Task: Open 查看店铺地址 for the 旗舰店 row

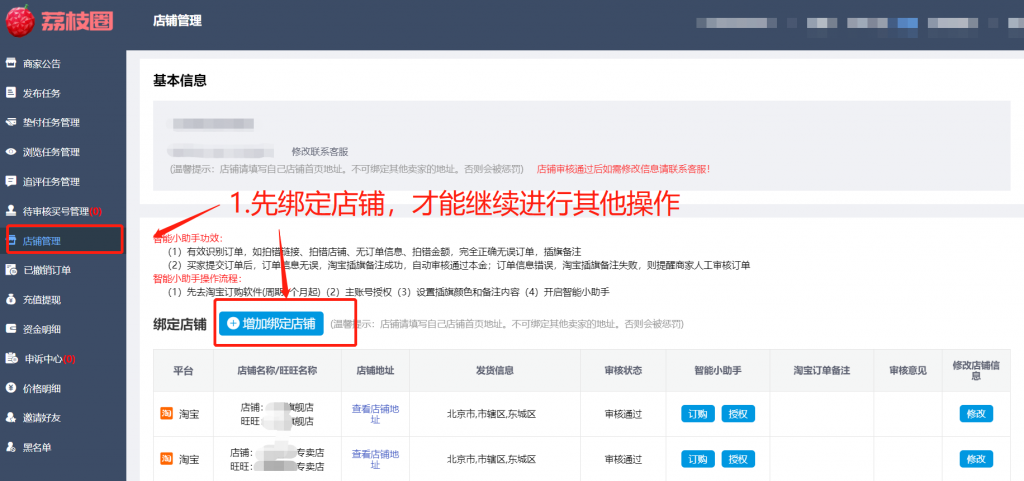Action: pyautogui.click(x=376, y=414)
